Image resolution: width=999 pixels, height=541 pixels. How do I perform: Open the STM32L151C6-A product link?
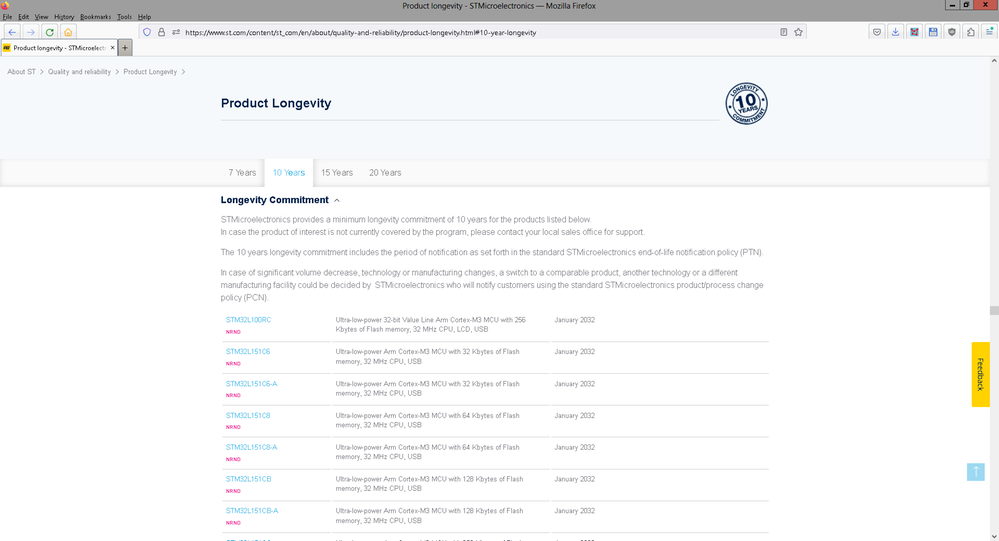click(251, 384)
